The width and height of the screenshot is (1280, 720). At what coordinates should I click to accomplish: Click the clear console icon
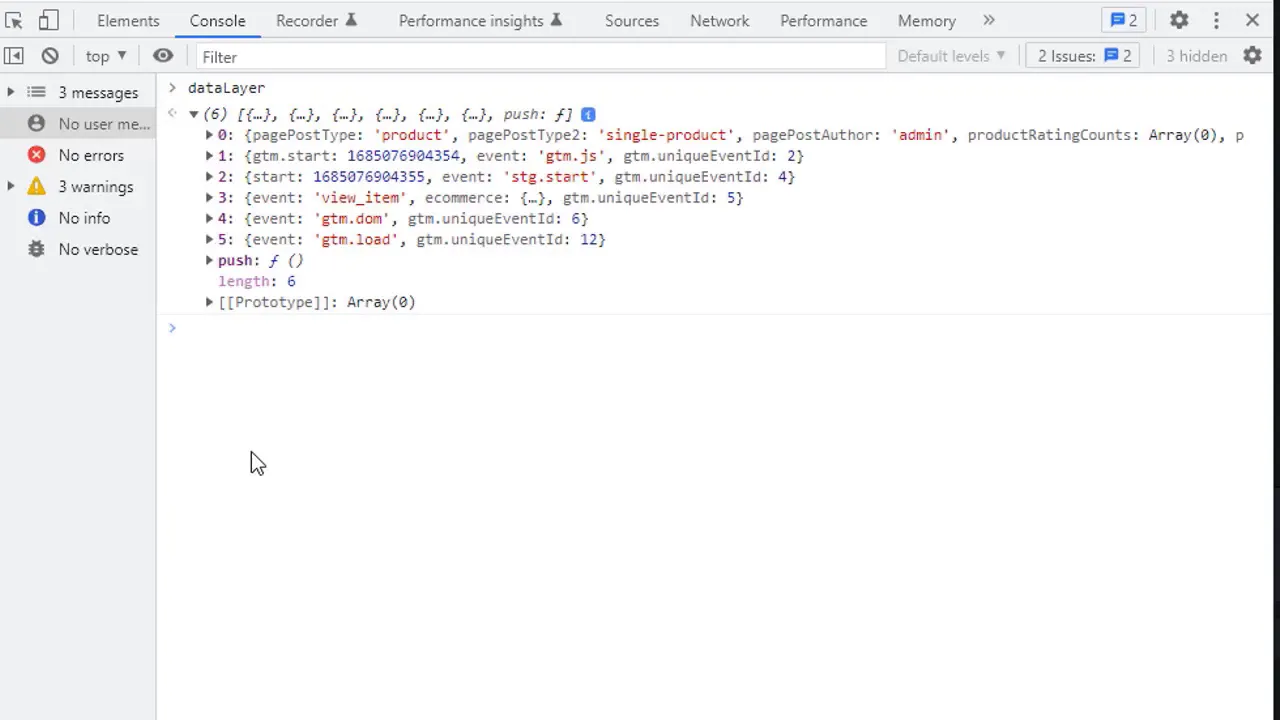tap(50, 56)
